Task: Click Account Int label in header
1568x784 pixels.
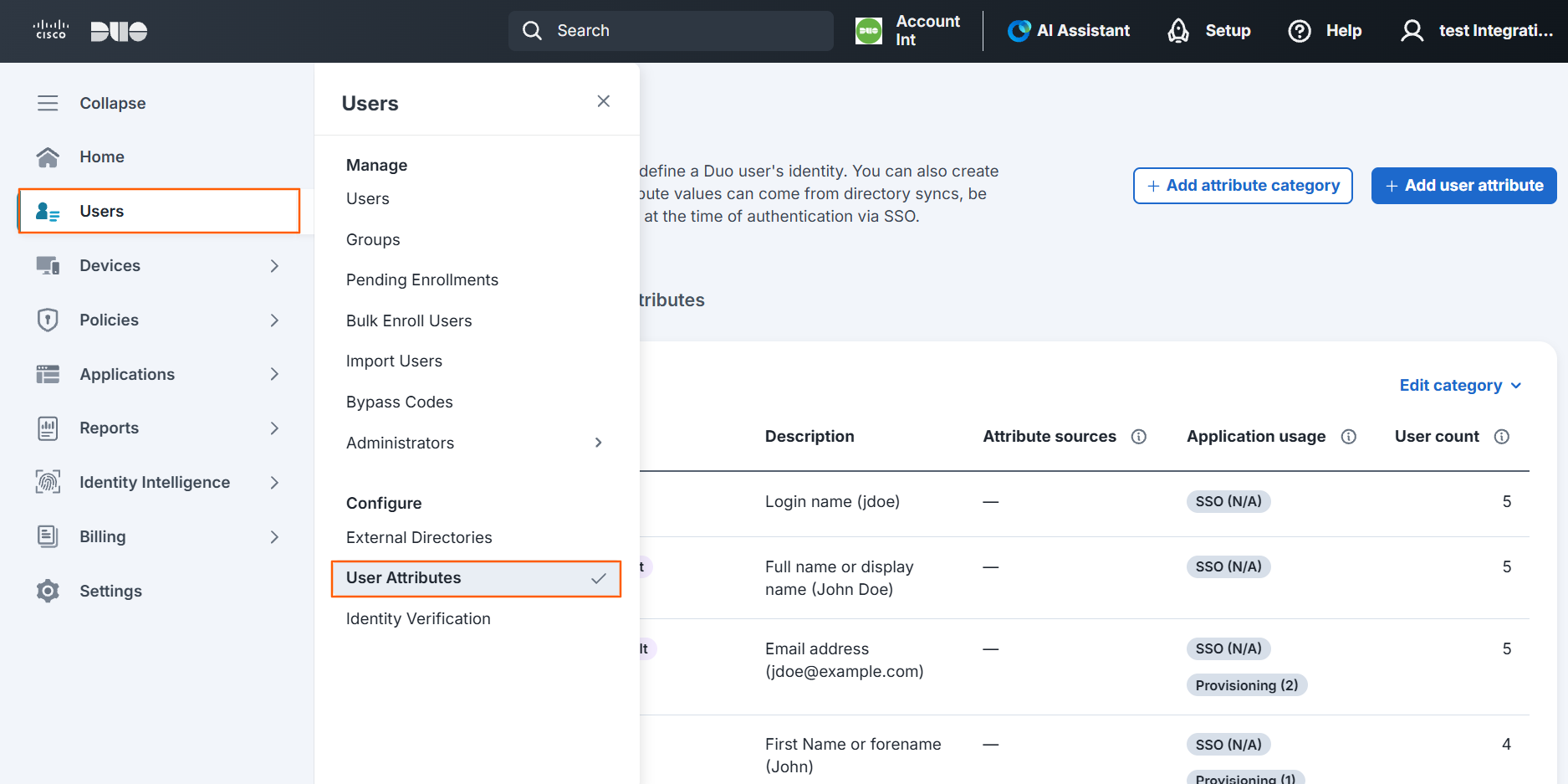Action: pos(927,31)
